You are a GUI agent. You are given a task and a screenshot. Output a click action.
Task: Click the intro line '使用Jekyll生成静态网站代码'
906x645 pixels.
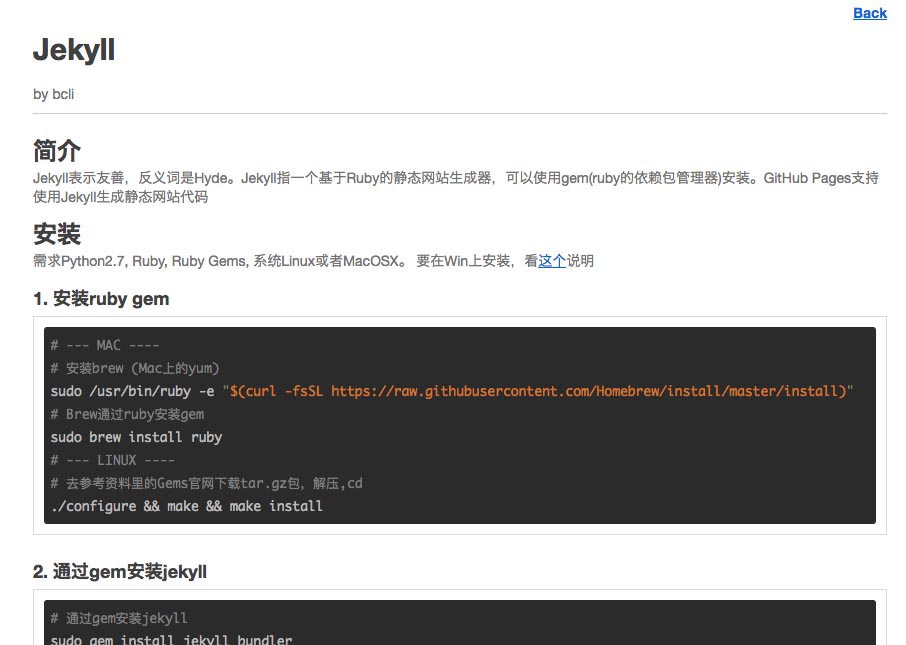coord(120,197)
